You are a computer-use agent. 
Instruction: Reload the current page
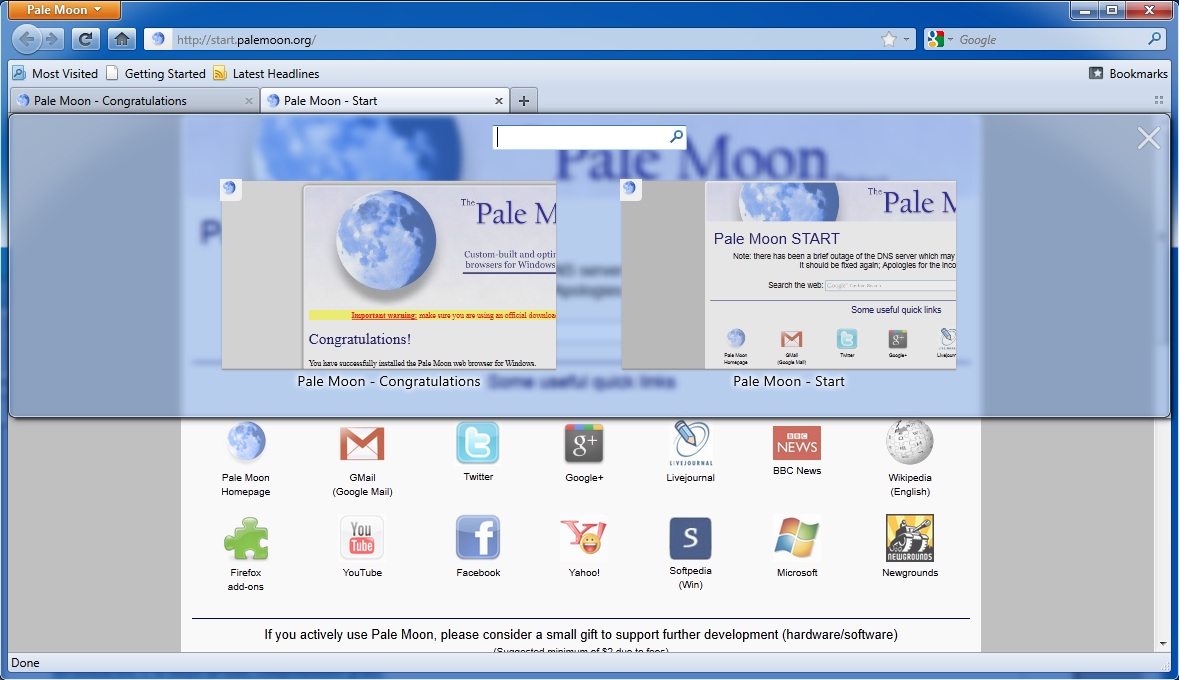[x=86, y=39]
